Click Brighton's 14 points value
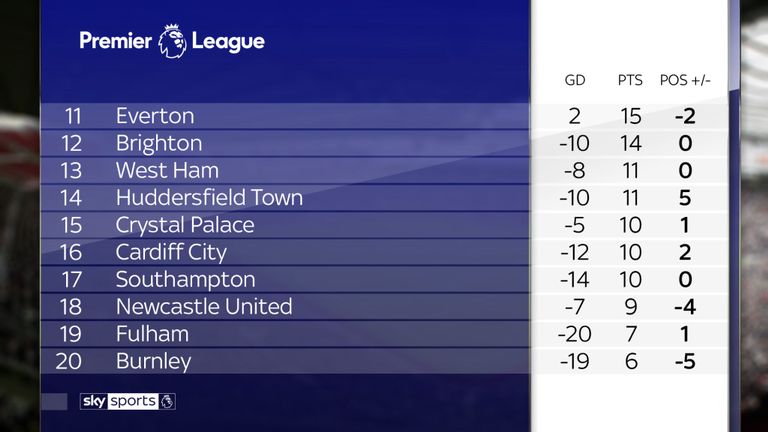Screen dimensions: 768x432 [x=631, y=143]
